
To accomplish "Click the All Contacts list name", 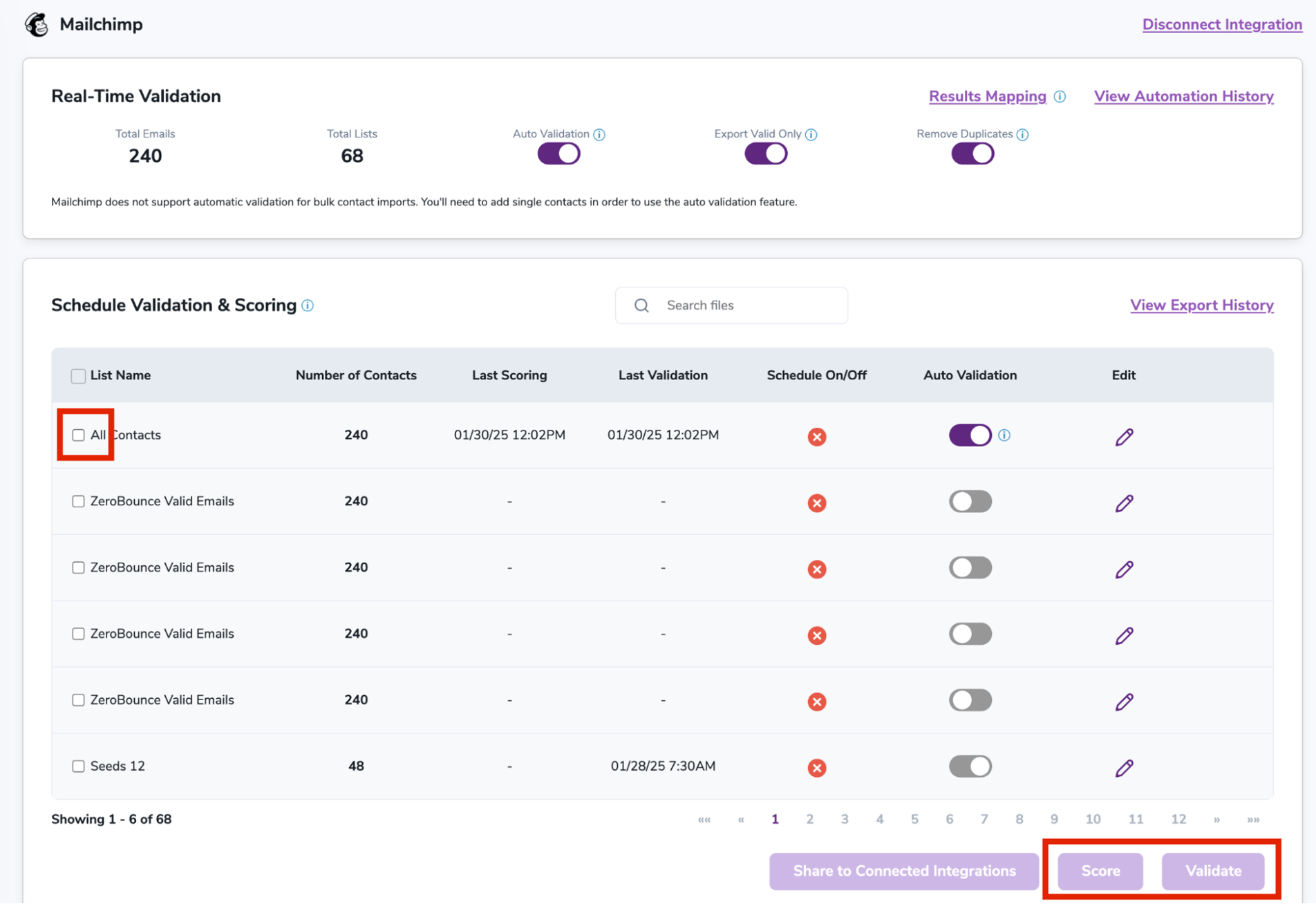I will (x=126, y=435).
